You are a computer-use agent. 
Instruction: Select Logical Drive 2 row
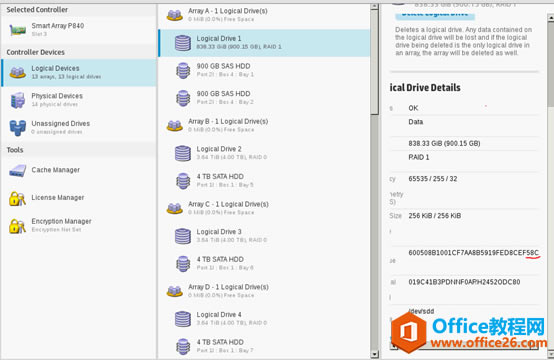264,153
